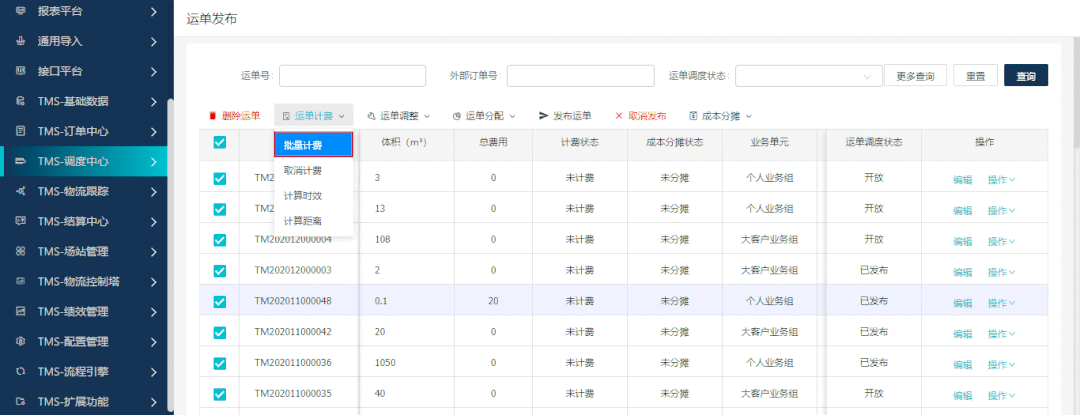Uncheck the row TM202011000048 checkbox

(x=220, y=301)
